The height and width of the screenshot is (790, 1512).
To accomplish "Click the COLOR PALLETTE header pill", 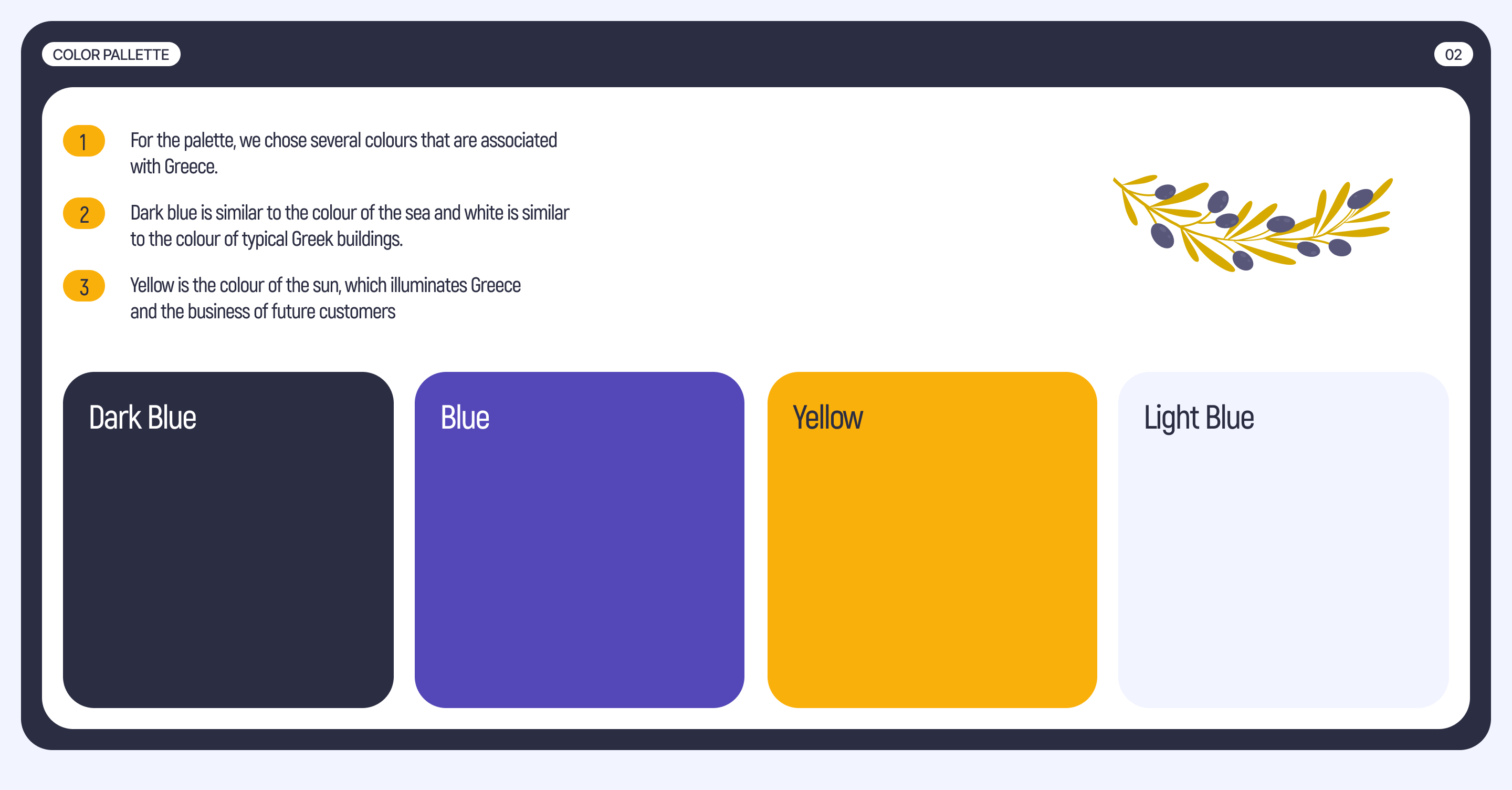I will (111, 55).
